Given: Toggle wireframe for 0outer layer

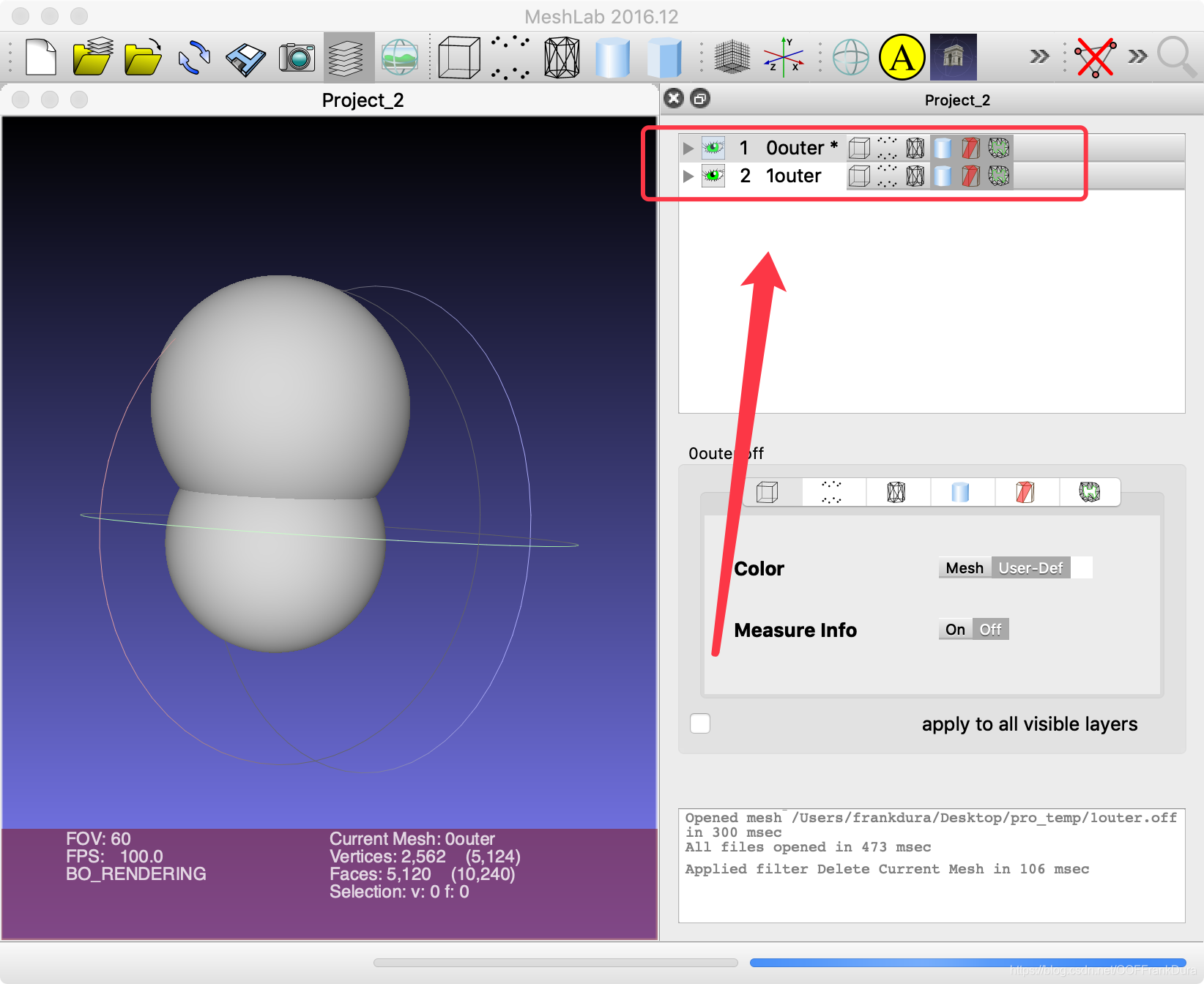Looking at the screenshot, I should (x=915, y=148).
